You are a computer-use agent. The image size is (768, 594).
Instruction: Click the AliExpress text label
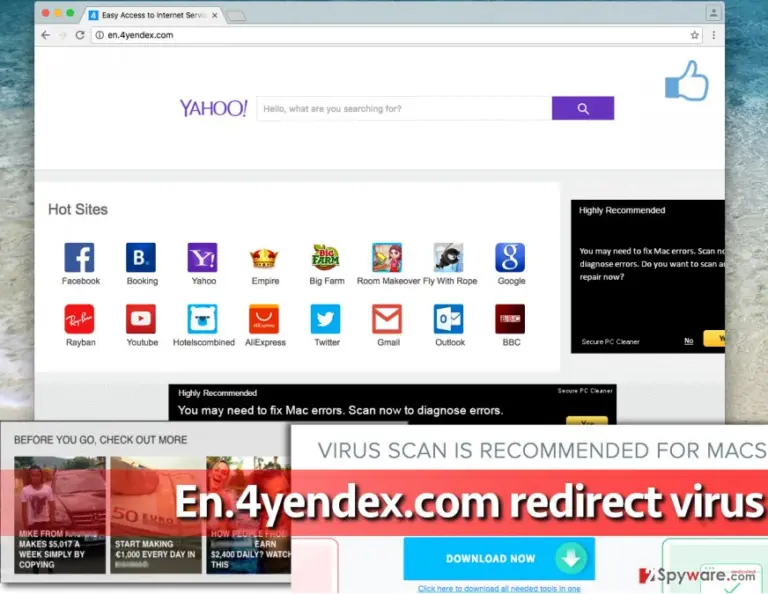(x=265, y=342)
